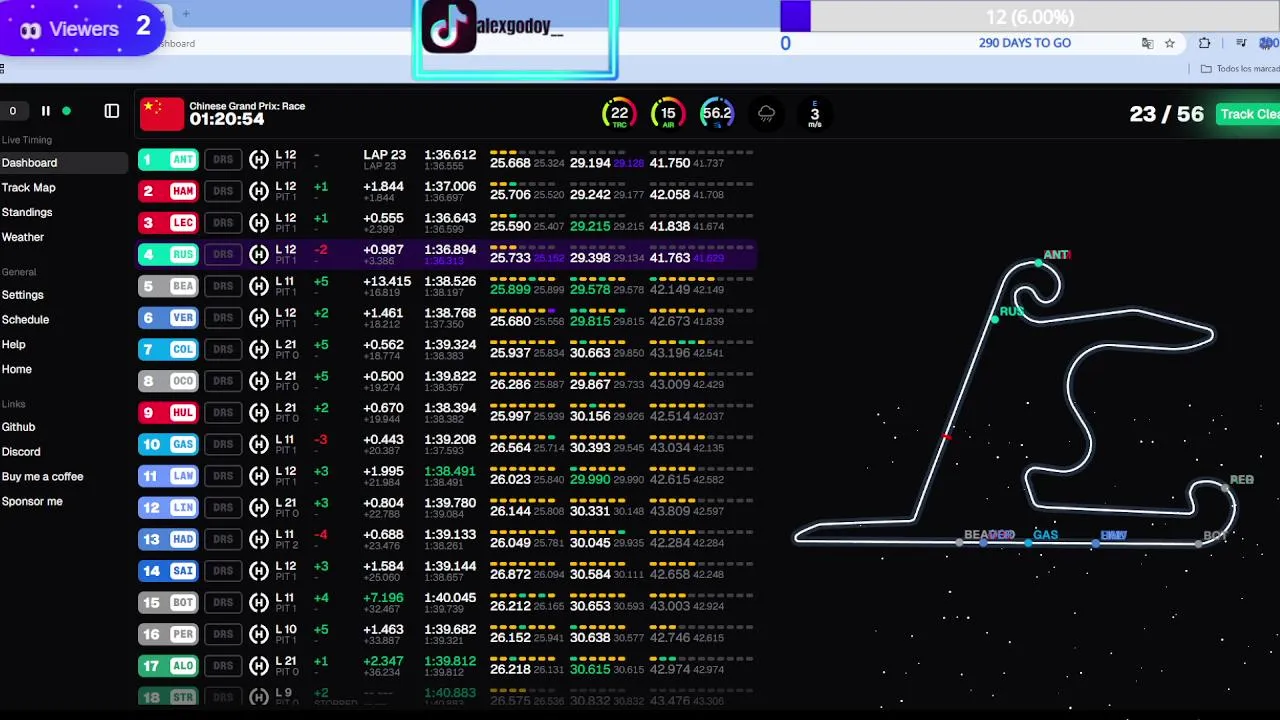Open the Github link
Viewport: 1280px width, 720px height.
19,427
